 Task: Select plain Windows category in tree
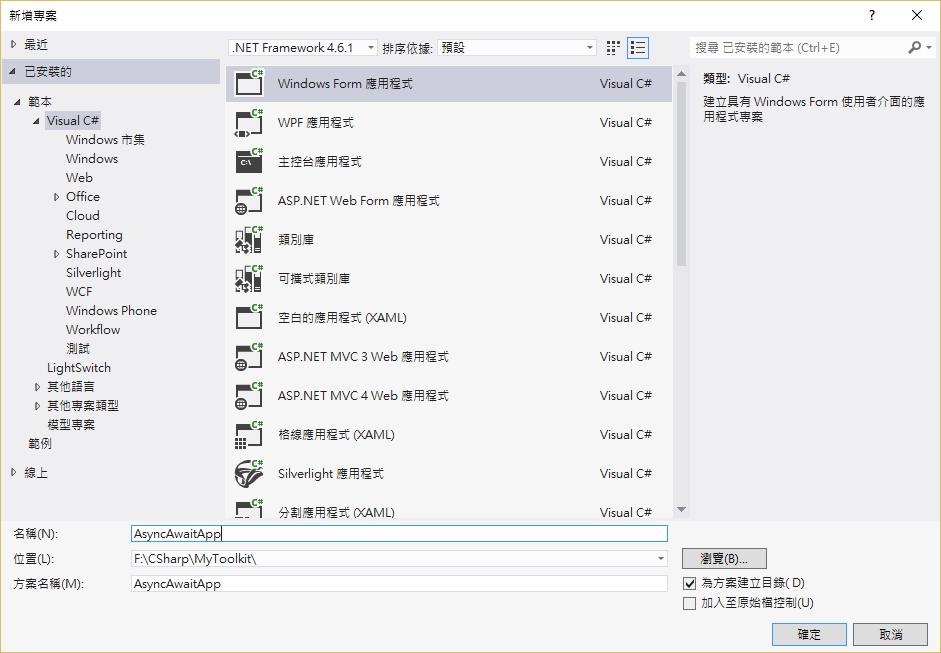[x=92, y=158]
